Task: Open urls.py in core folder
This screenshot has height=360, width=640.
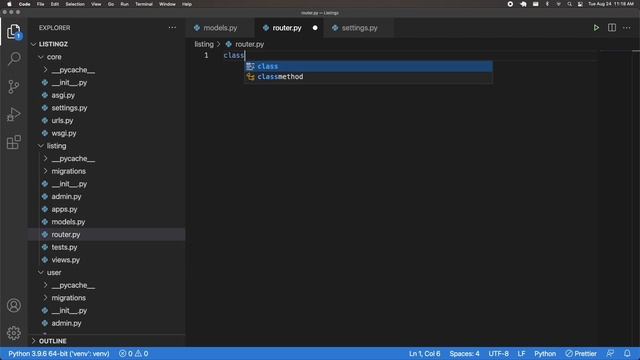Action: [x=62, y=120]
